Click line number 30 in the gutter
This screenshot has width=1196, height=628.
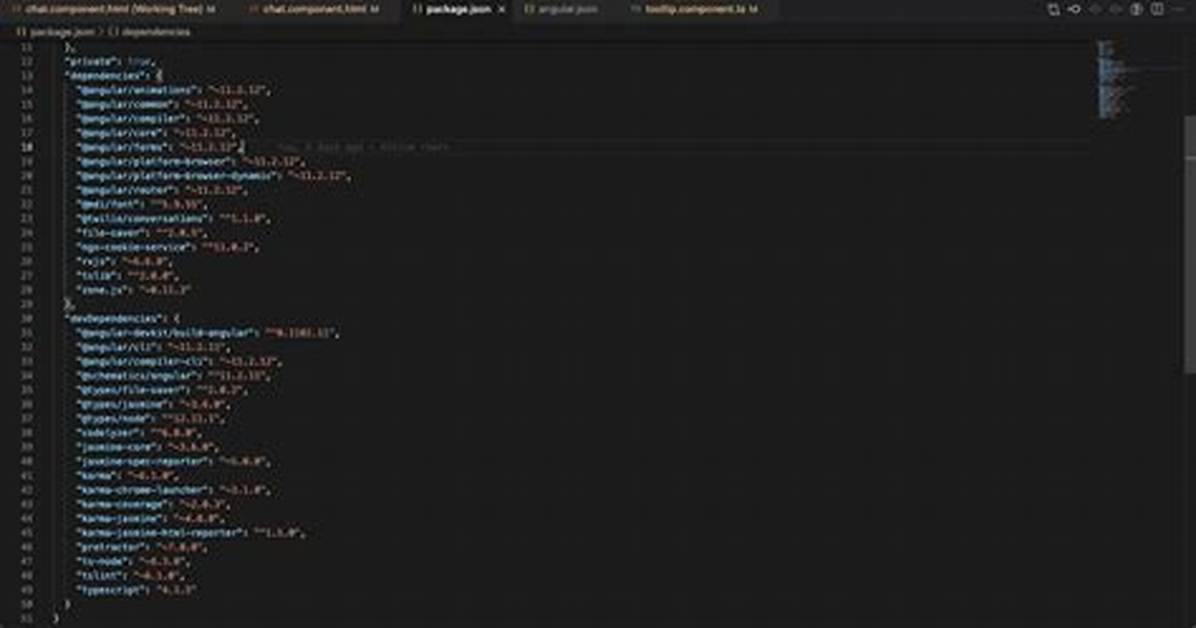27,318
